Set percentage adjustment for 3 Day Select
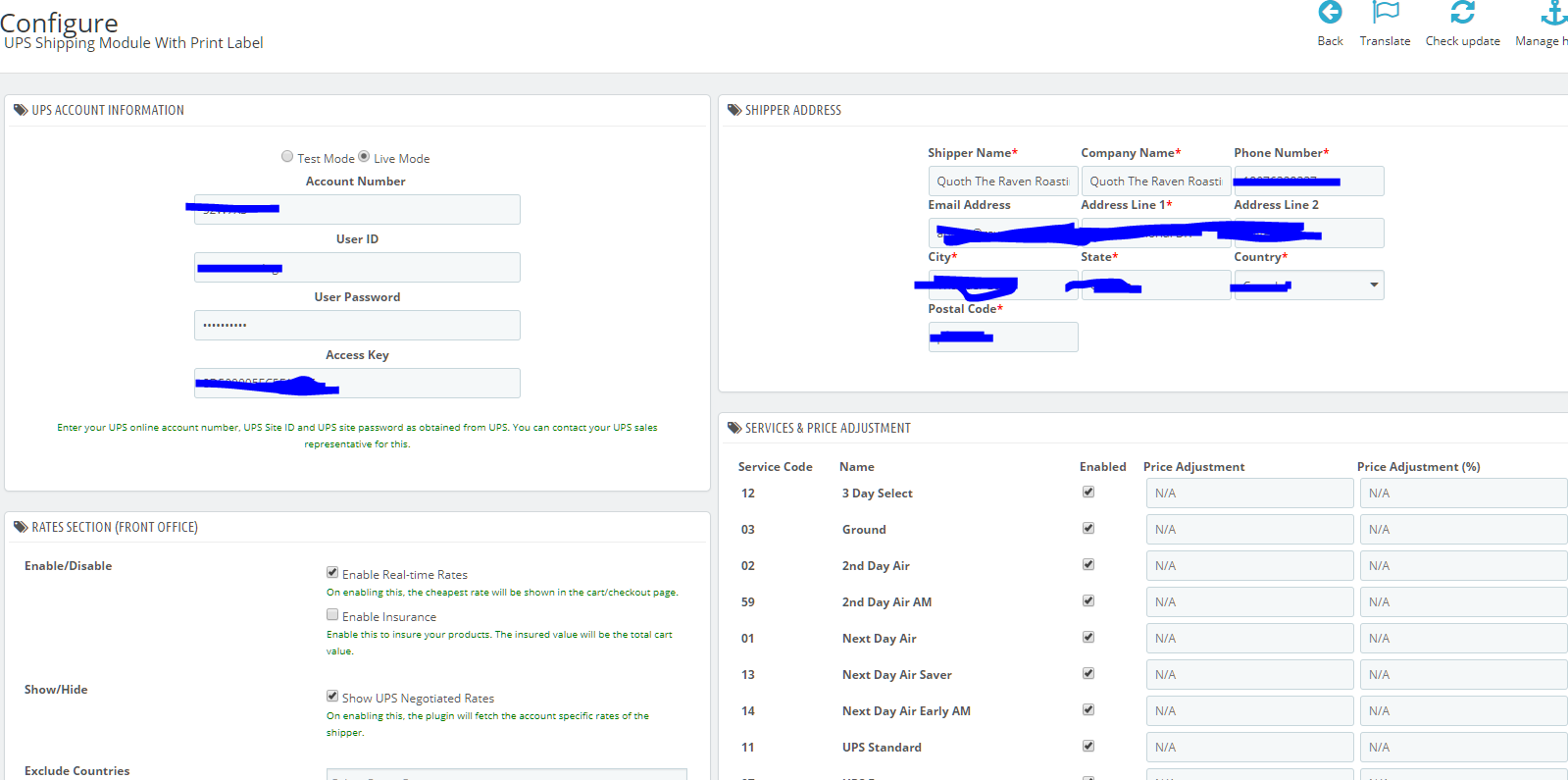This screenshot has width=1568, height=780. point(1464,494)
